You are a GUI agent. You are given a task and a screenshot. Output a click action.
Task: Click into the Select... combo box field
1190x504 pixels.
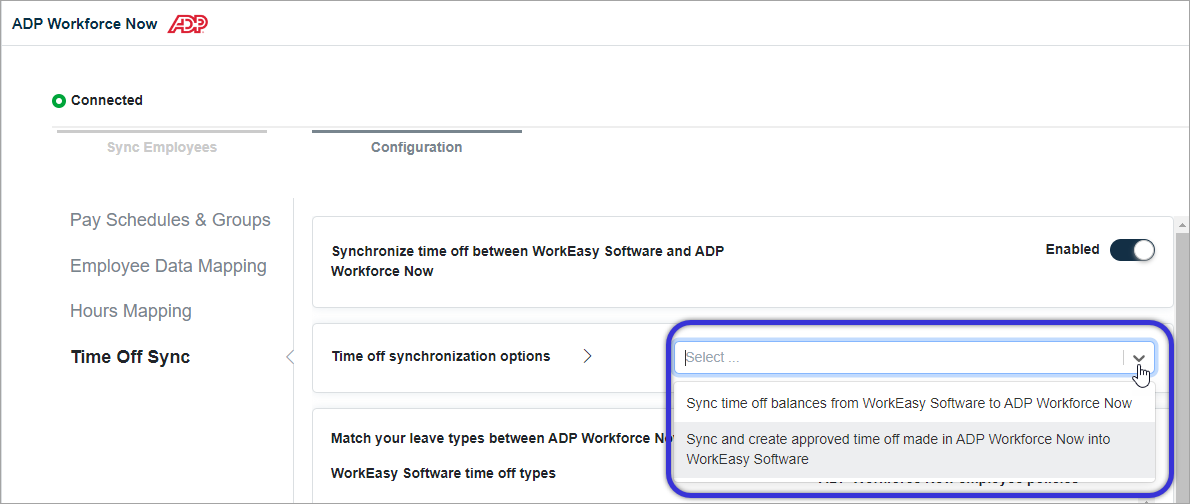coord(902,358)
